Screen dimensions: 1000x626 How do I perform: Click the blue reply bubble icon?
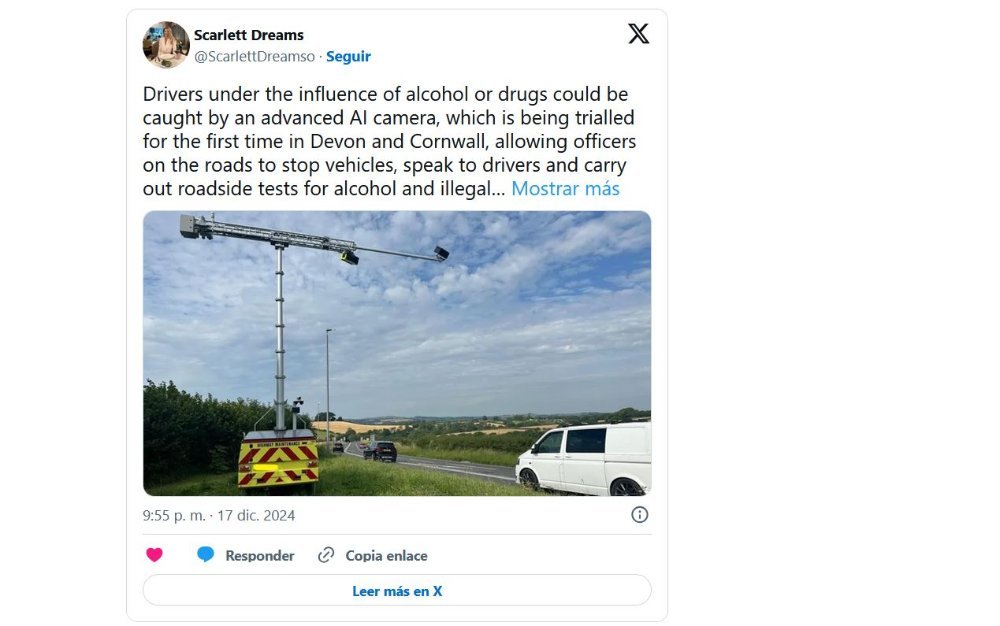tap(205, 555)
